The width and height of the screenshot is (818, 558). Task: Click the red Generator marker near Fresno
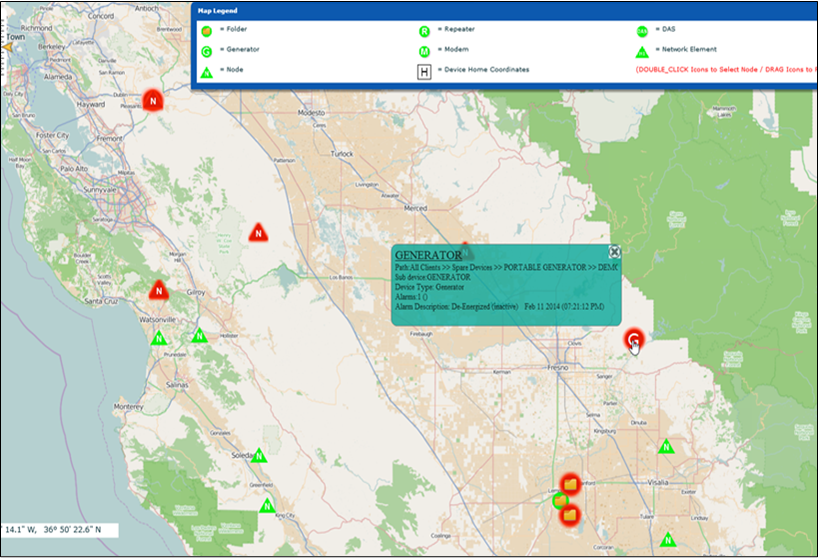[633, 339]
